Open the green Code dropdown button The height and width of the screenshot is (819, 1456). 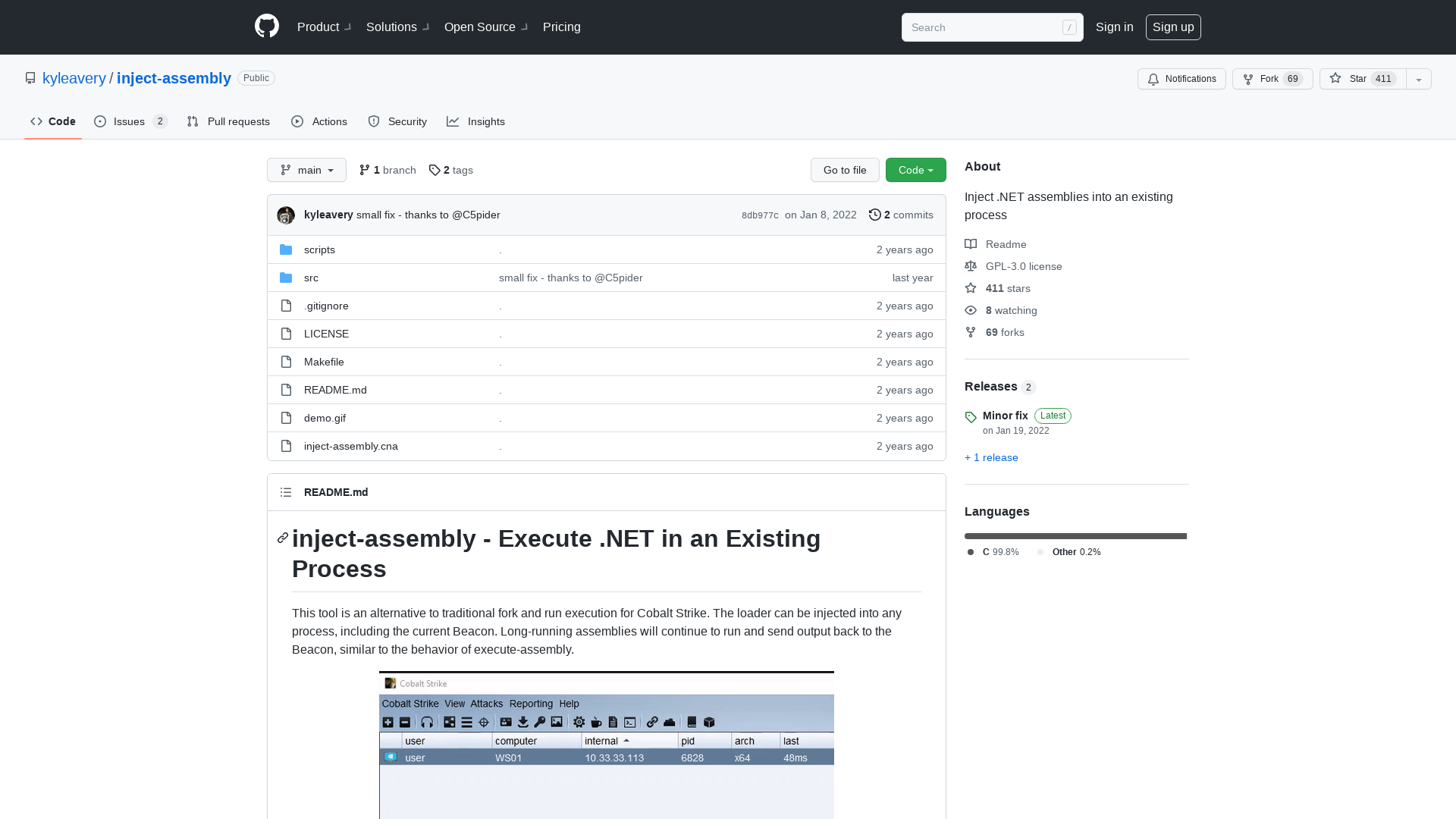(916, 170)
